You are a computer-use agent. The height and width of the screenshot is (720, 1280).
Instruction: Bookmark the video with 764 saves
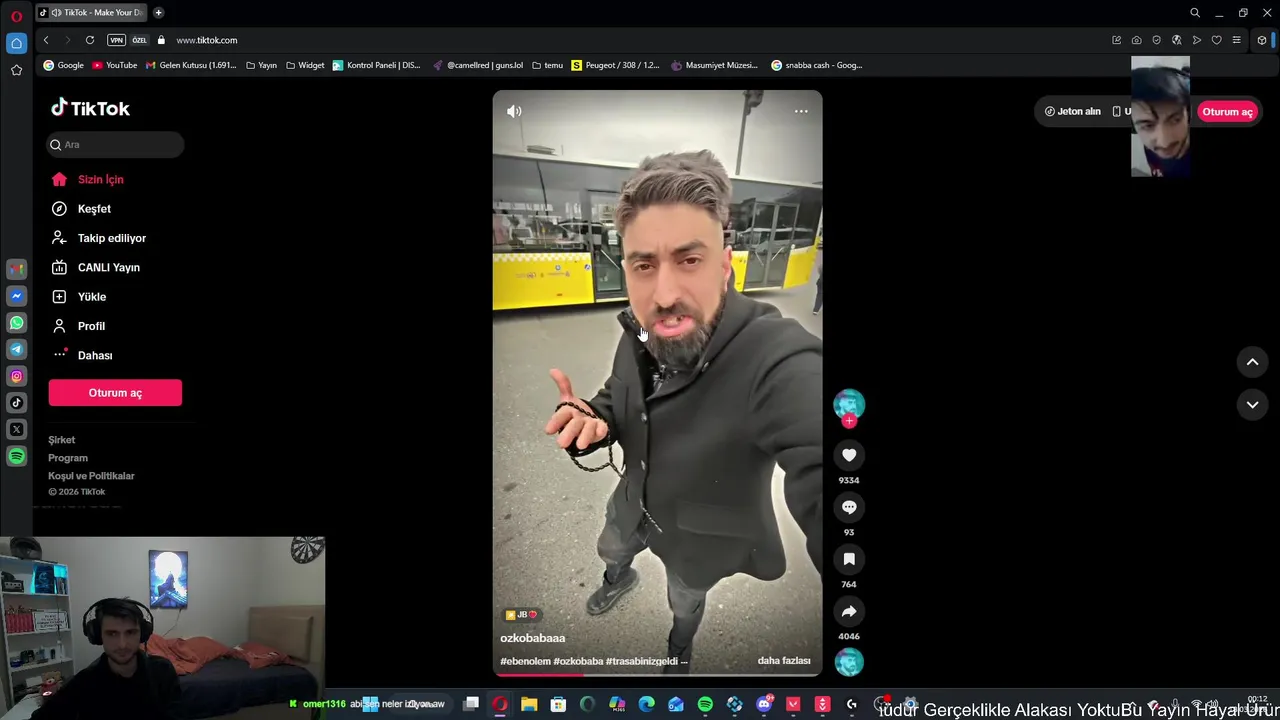pos(849,559)
